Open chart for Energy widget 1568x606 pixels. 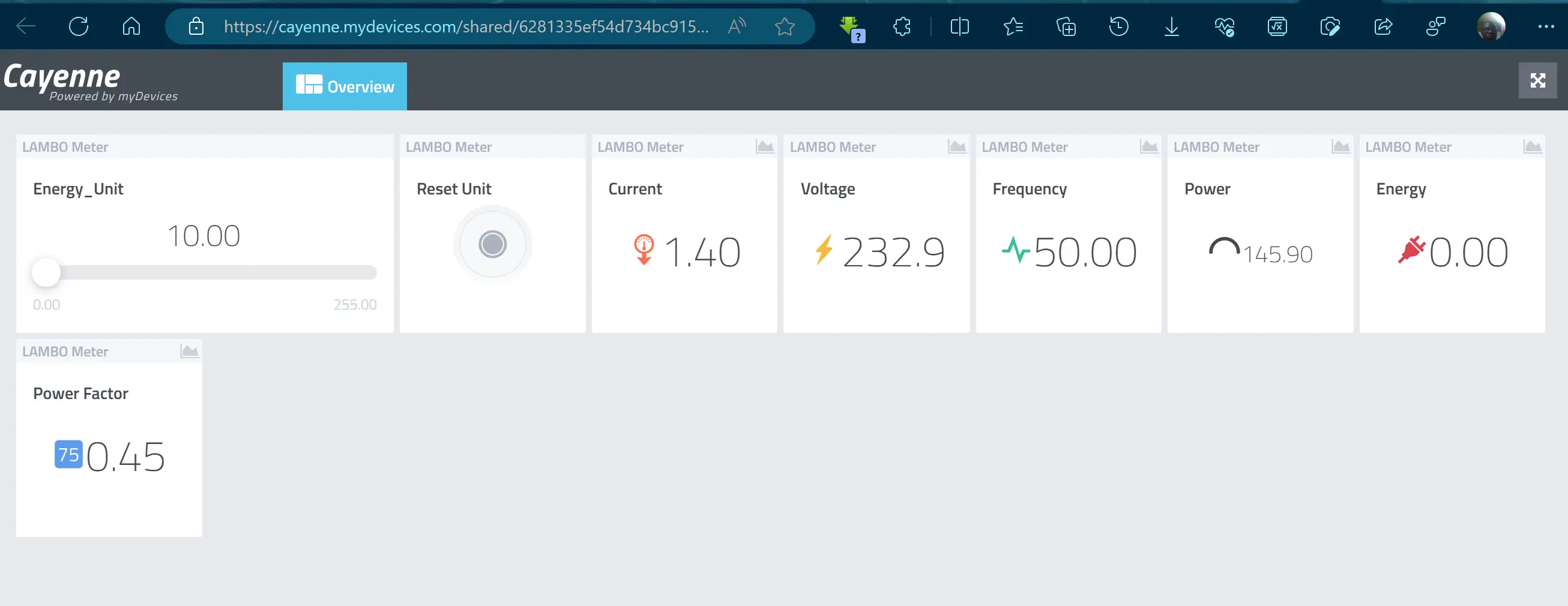[x=1532, y=146]
